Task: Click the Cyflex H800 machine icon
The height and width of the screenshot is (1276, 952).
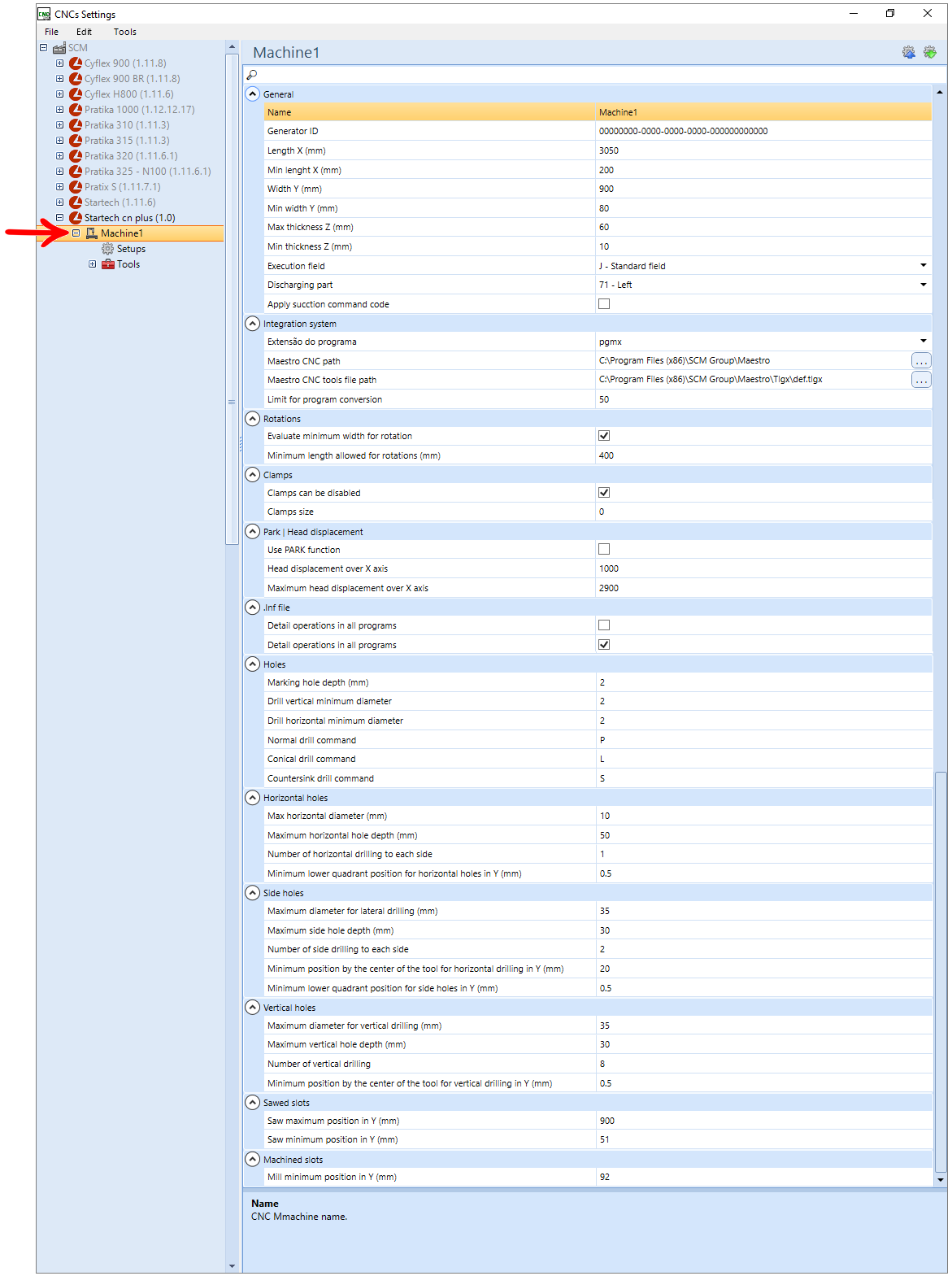Action: 76,94
